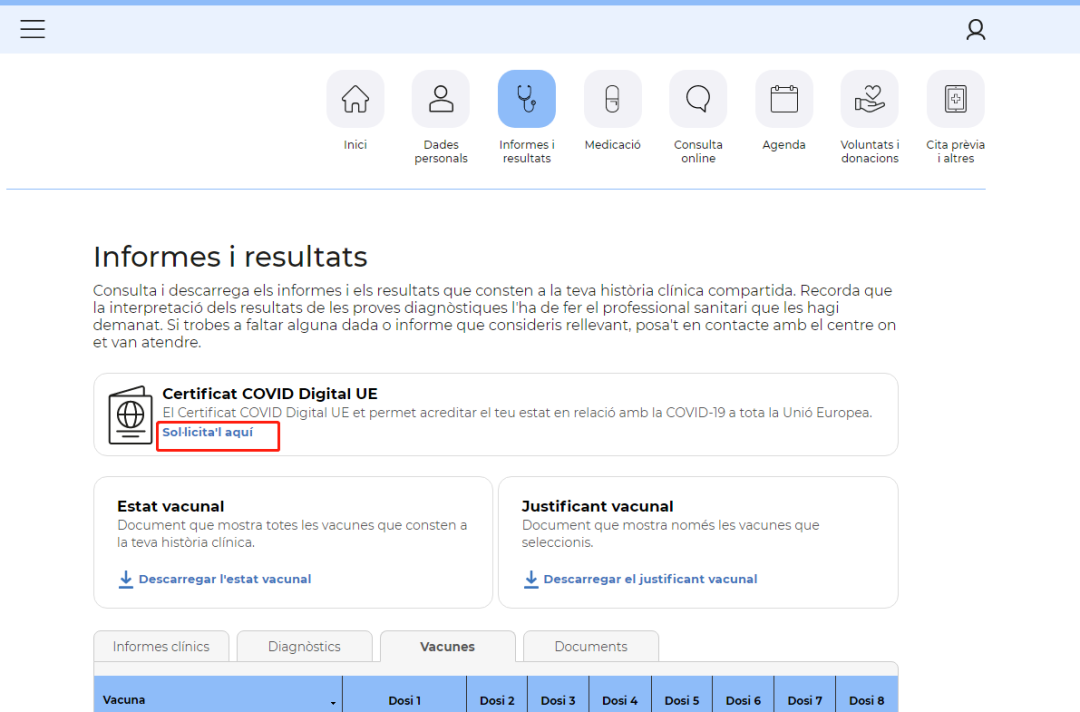Open Medicació pill icon
1080x712 pixels.
(x=612, y=99)
